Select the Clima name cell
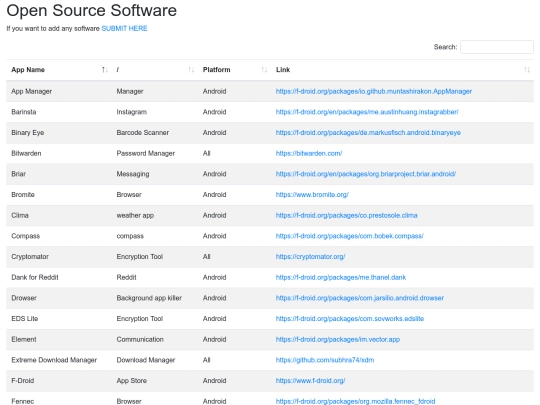540x405 pixels. click(20, 215)
